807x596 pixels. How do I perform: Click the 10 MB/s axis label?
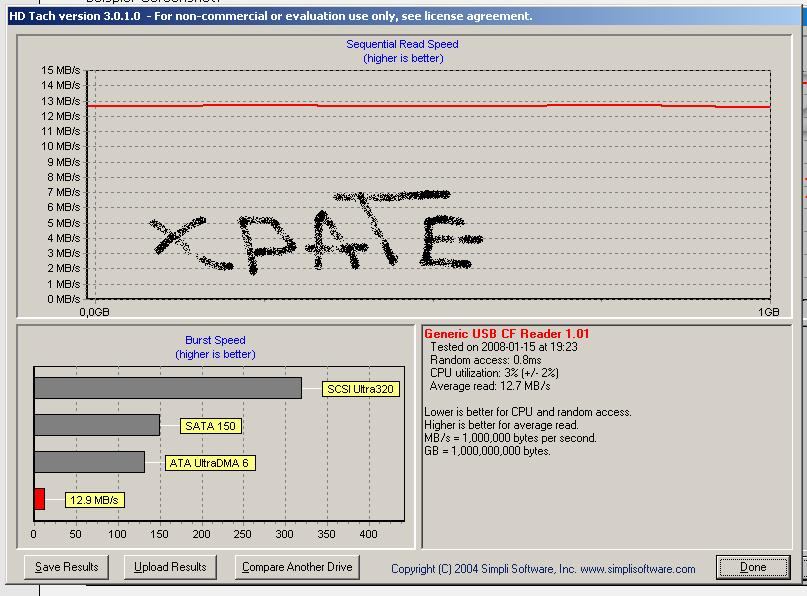tap(61, 146)
